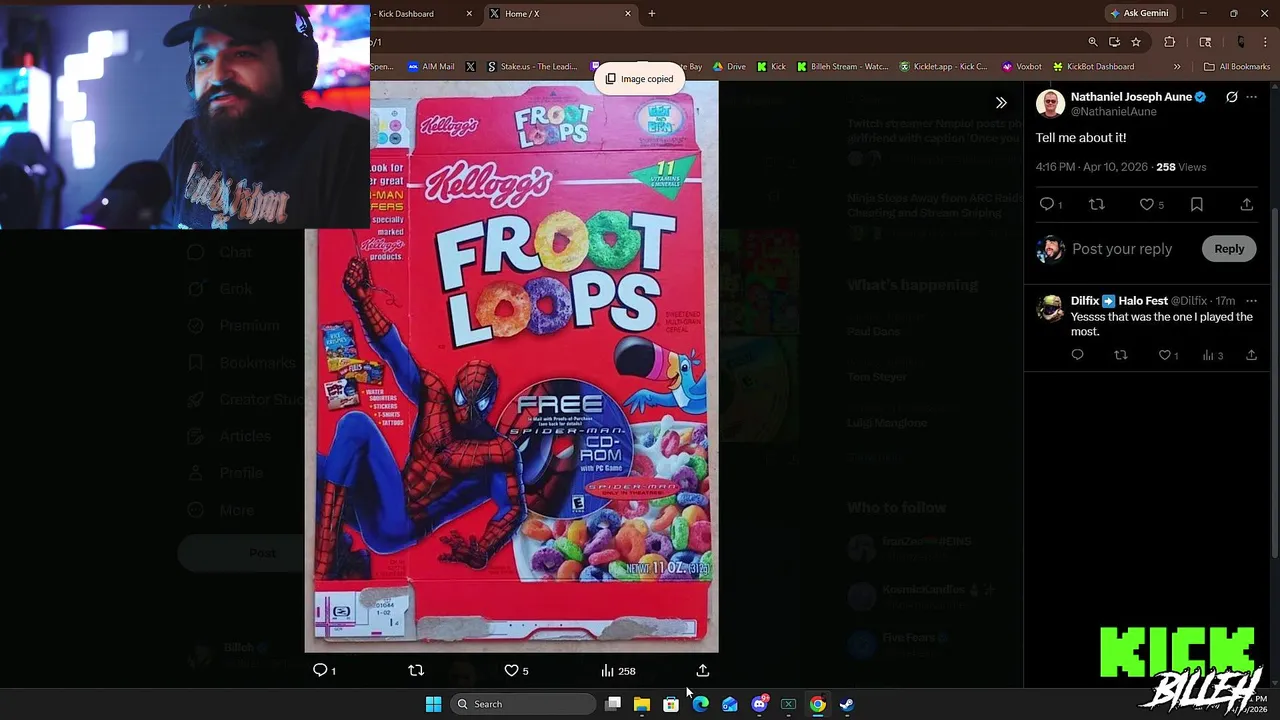
Task: View analytics on Dilfix's reply
Action: pos(1212,355)
